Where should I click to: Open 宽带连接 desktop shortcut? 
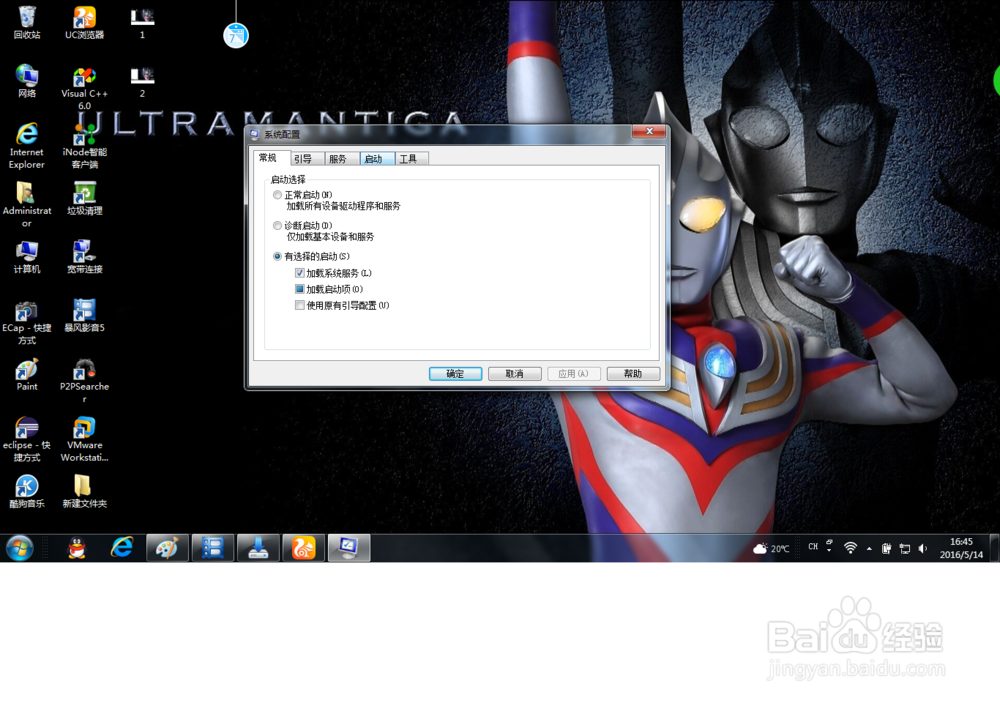click(84, 256)
